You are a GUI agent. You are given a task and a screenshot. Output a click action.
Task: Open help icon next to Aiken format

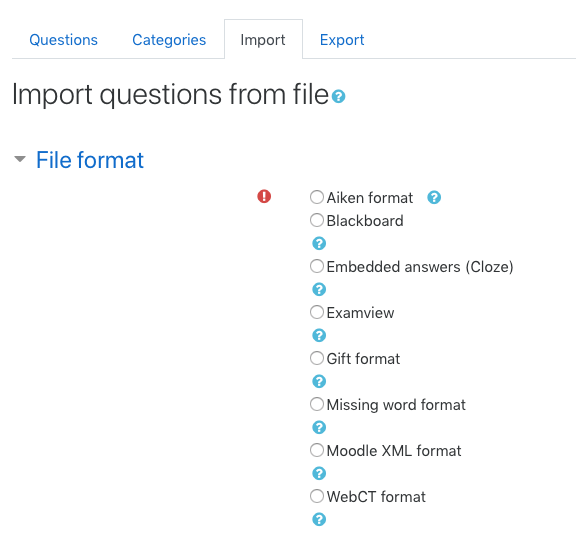(x=434, y=197)
